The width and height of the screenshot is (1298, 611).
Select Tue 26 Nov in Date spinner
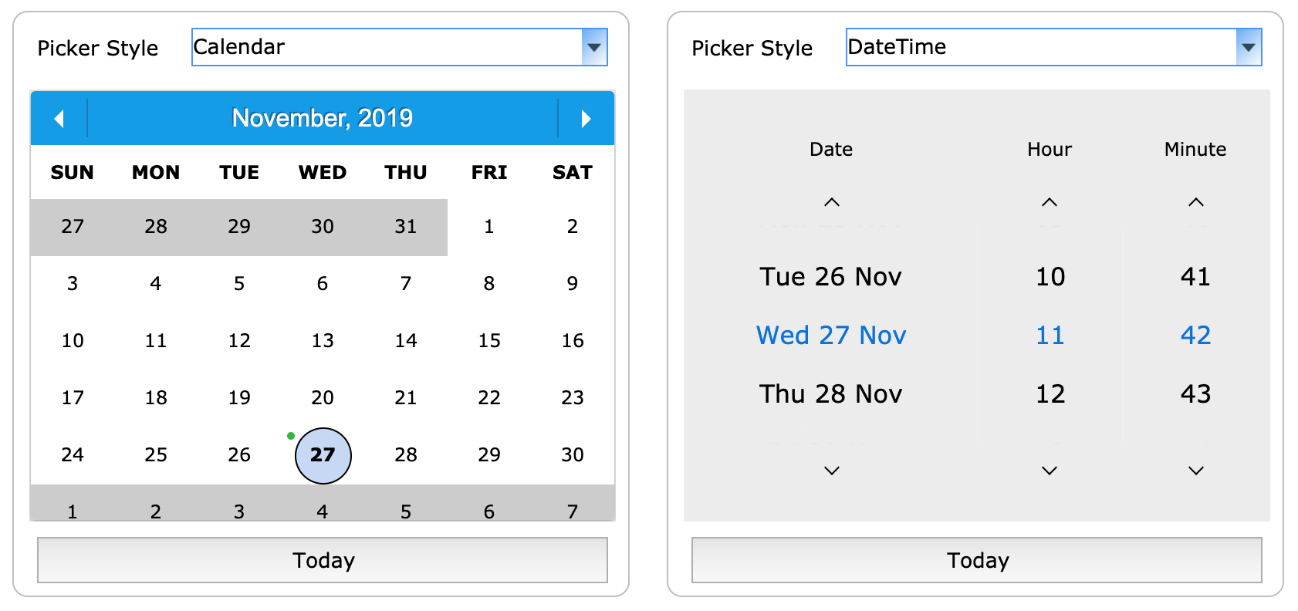[x=831, y=277]
